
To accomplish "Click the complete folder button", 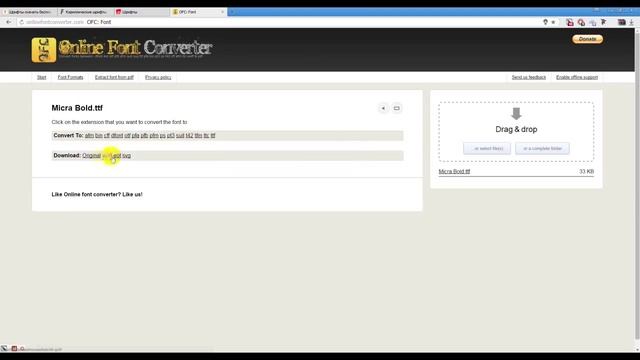I will click(542, 149).
